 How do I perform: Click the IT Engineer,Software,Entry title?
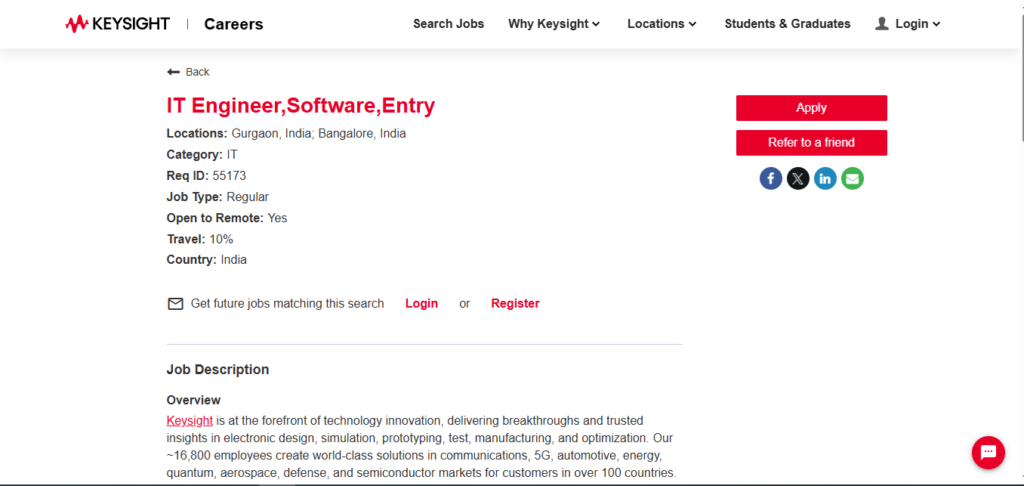[x=300, y=106]
